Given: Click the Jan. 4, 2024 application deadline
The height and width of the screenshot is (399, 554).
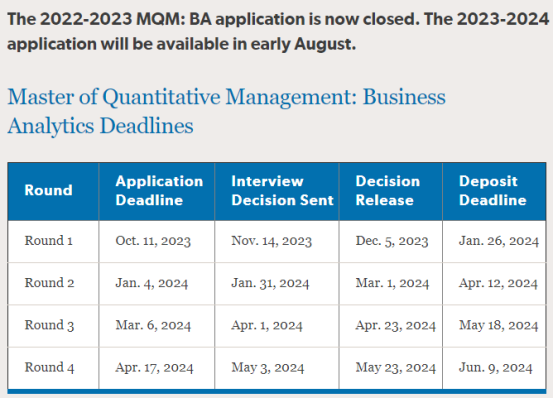Looking at the screenshot, I should pos(152,283).
